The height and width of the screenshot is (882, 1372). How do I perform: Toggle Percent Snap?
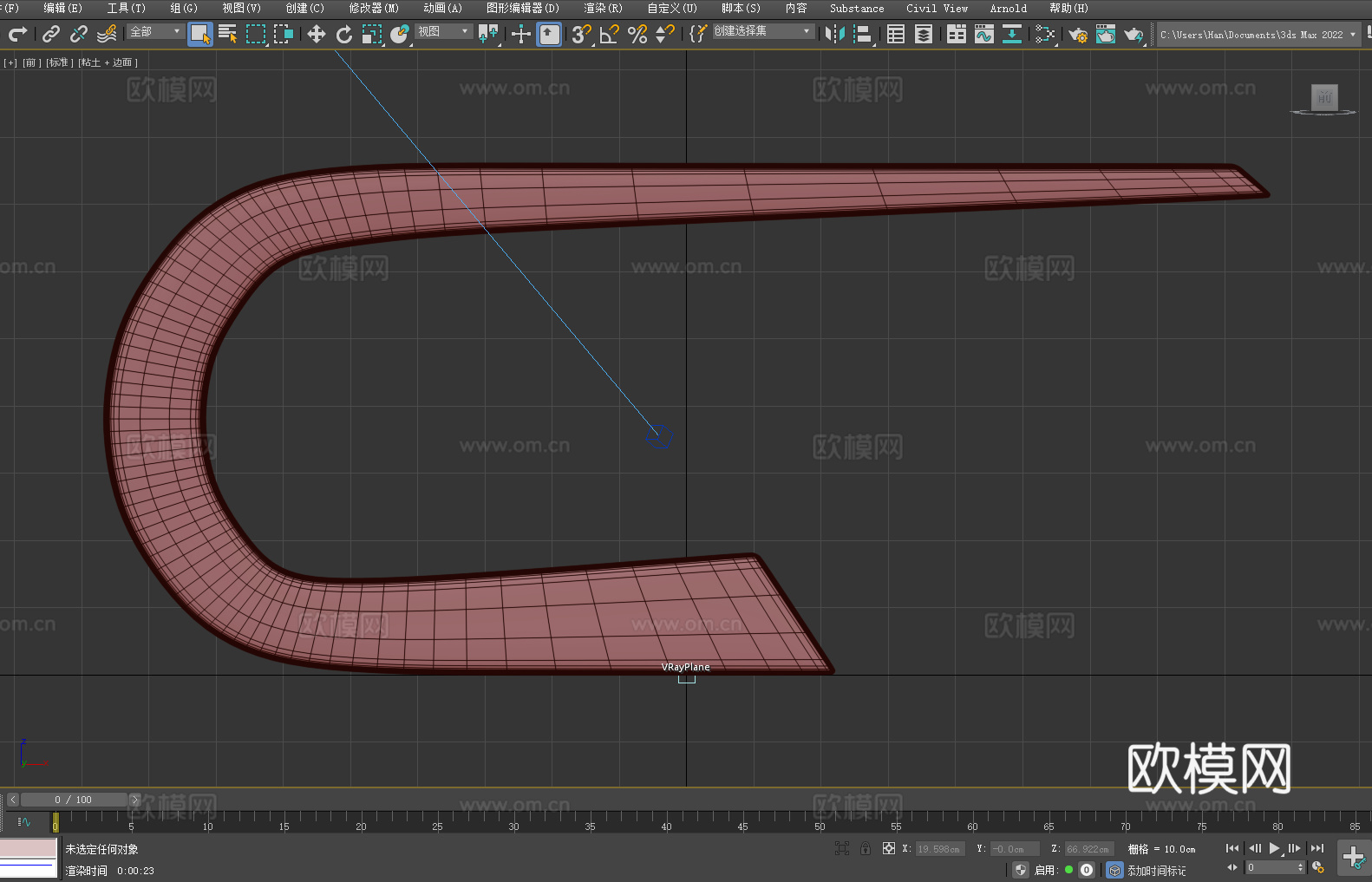coord(637,34)
